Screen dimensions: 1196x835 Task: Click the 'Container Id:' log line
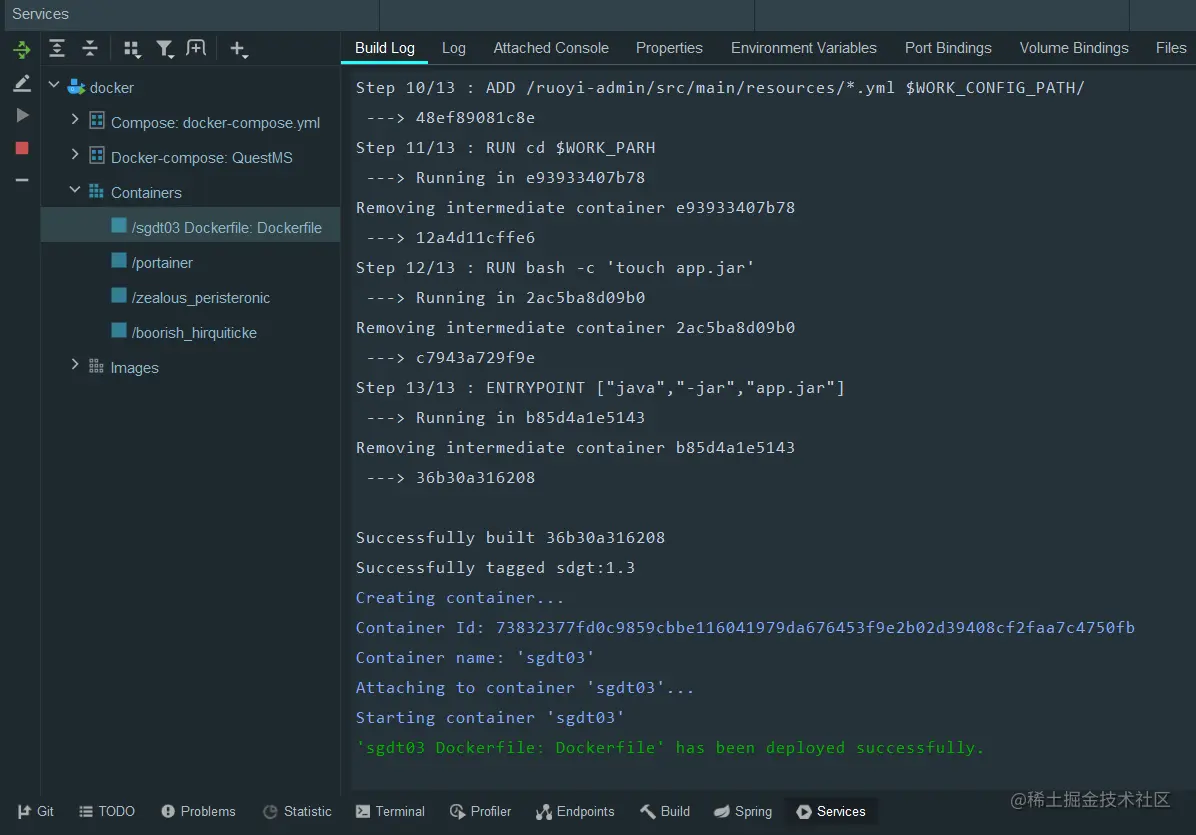click(745, 628)
